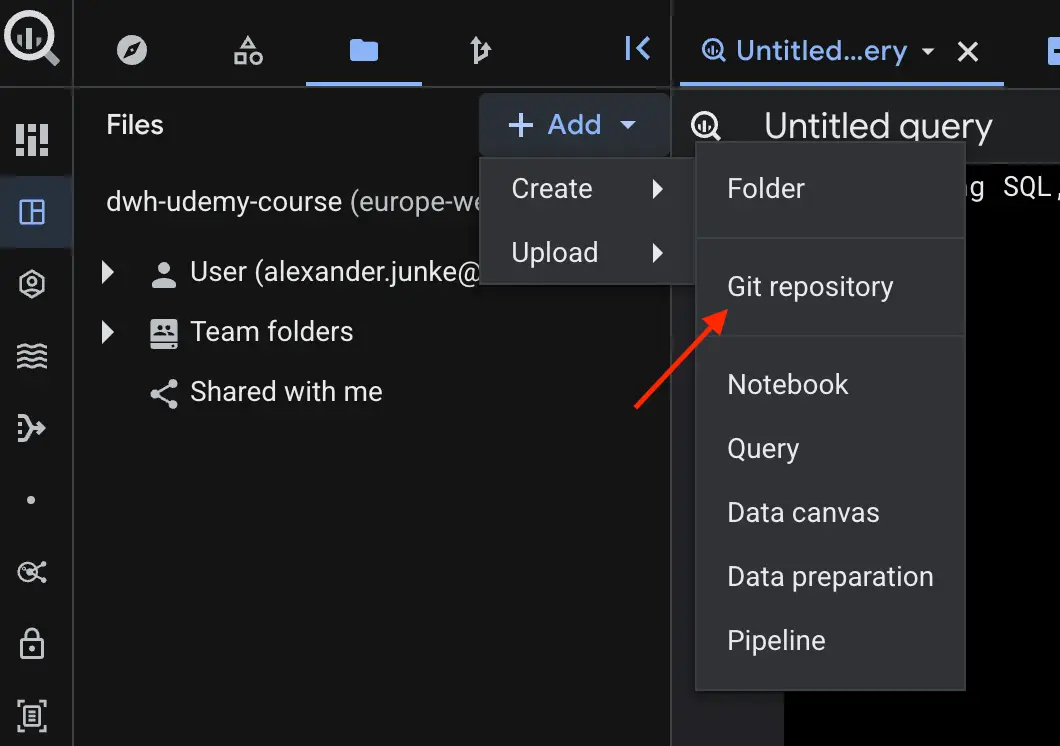Open the Create submenu
Screen dimensions: 1060x746
coord(587,189)
